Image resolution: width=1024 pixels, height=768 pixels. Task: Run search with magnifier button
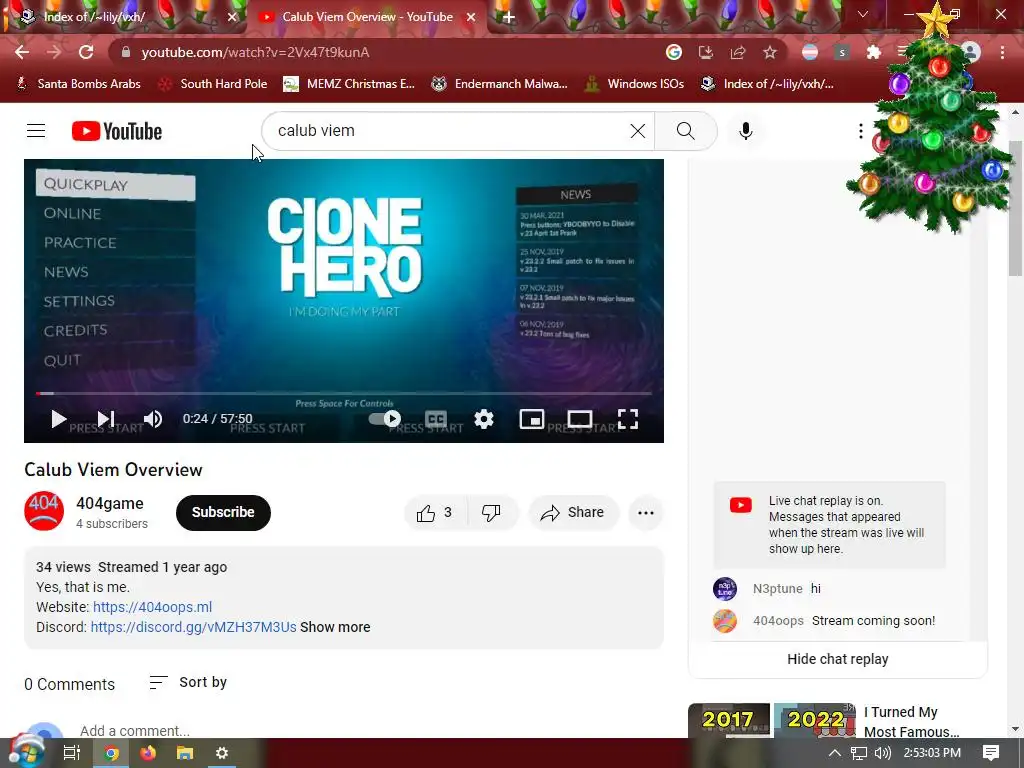coord(686,131)
